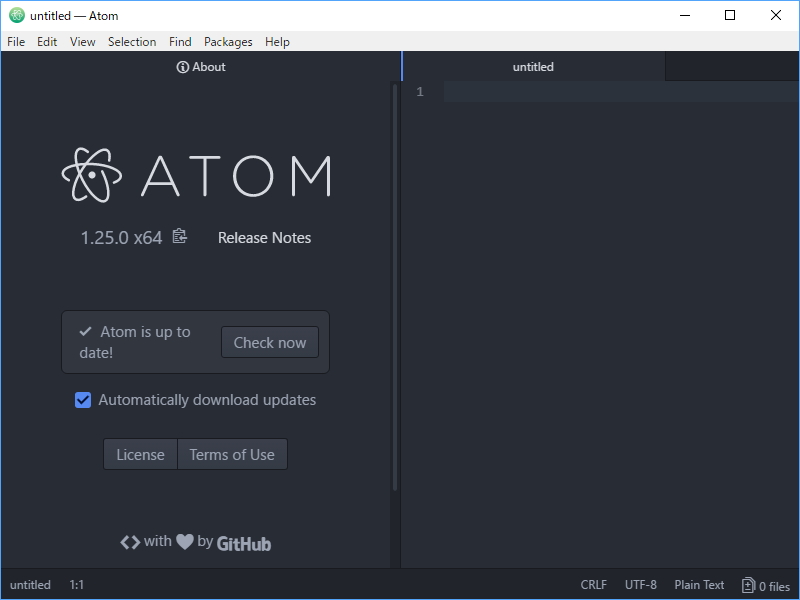Switch grammar from Plain Text

pos(699,585)
